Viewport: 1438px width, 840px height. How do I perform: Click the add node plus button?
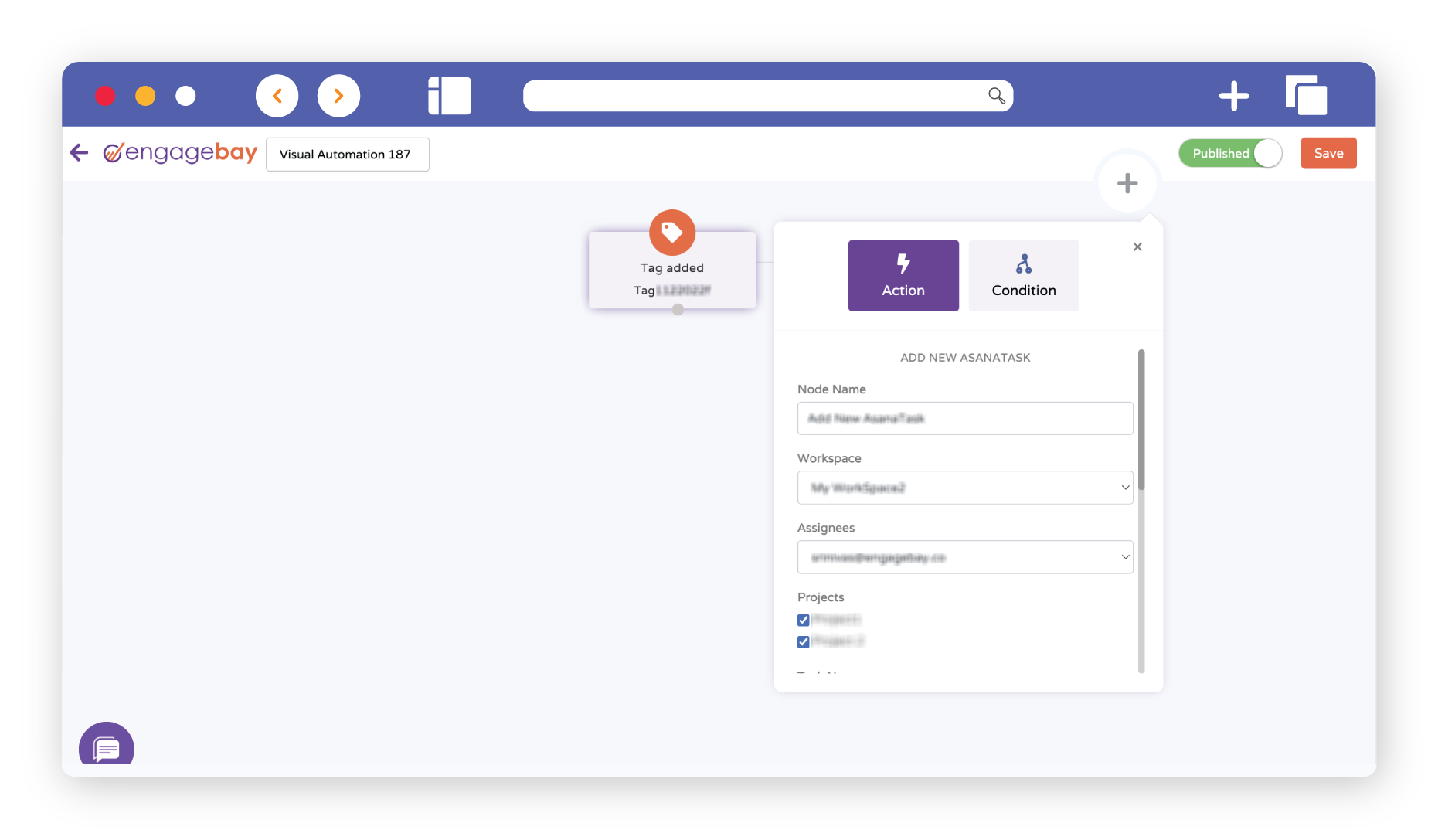tap(1127, 183)
